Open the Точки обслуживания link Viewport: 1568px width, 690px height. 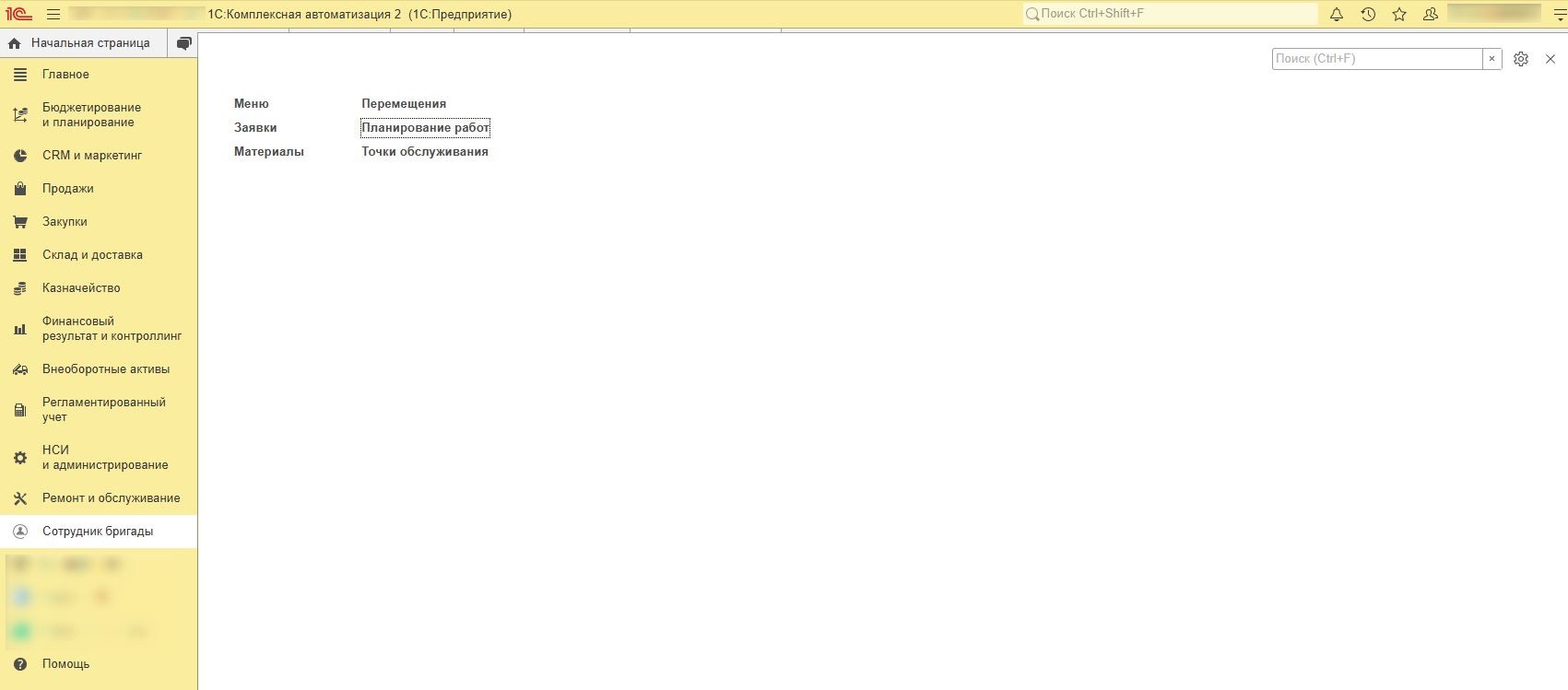click(x=425, y=152)
